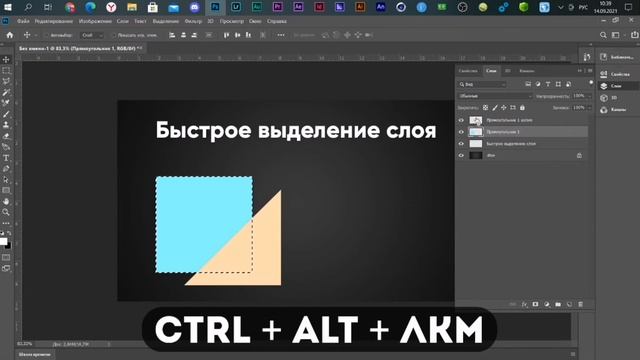
Task: Show hidden system tray icons chevron
Action: [x=561, y=7]
